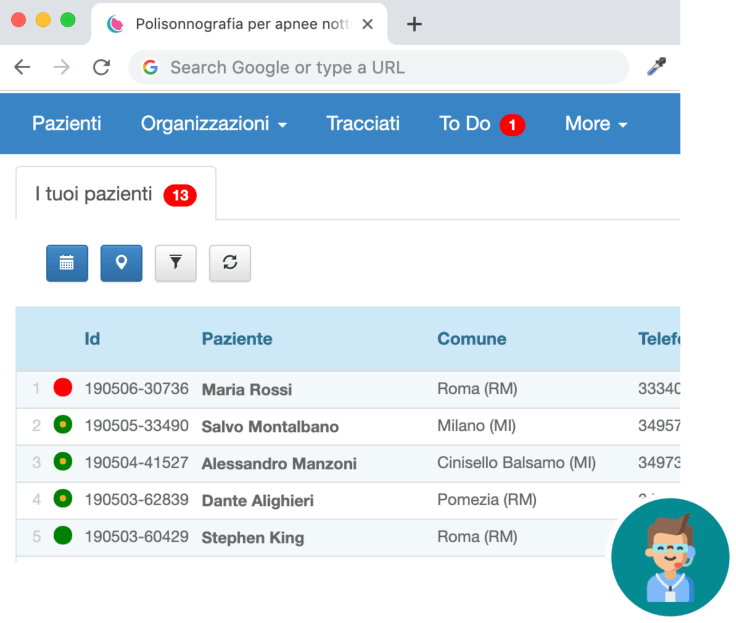Open the calendar view button
The width and height of the screenshot is (736, 623).
tap(67, 263)
